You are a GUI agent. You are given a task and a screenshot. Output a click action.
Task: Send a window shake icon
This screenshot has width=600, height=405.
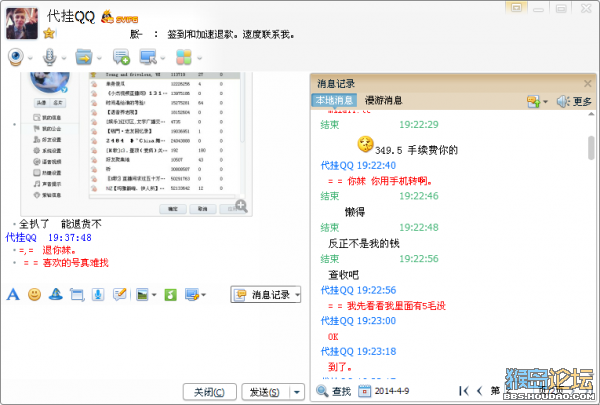(77, 295)
